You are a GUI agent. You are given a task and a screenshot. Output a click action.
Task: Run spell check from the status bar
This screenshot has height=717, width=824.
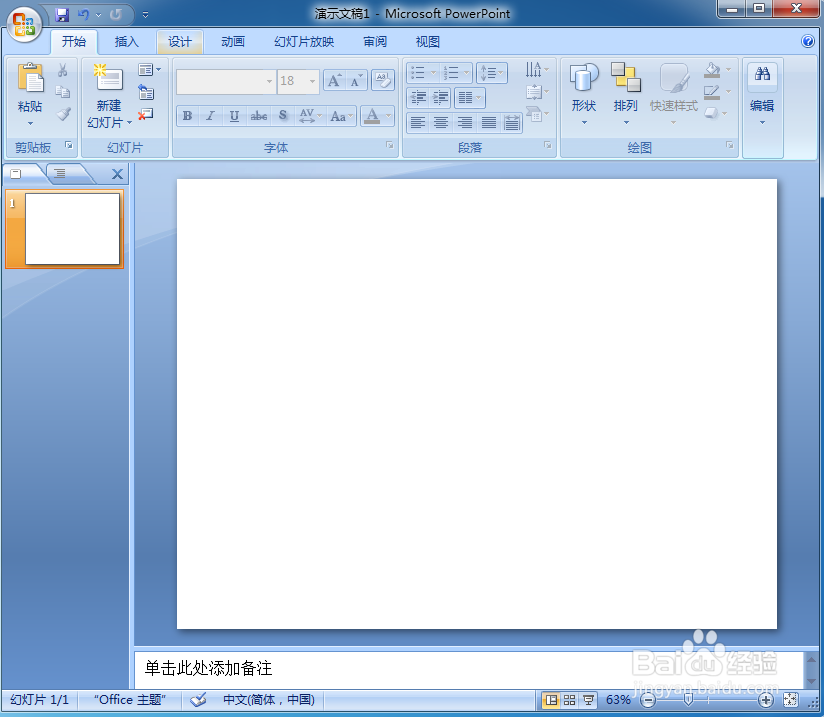pyautogui.click(x=198, y=700)
